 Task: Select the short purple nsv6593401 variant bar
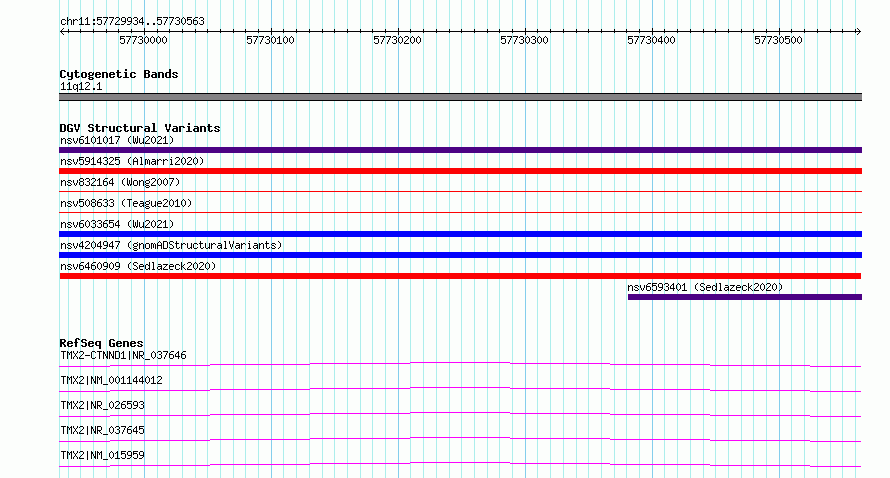coord(745,297)
